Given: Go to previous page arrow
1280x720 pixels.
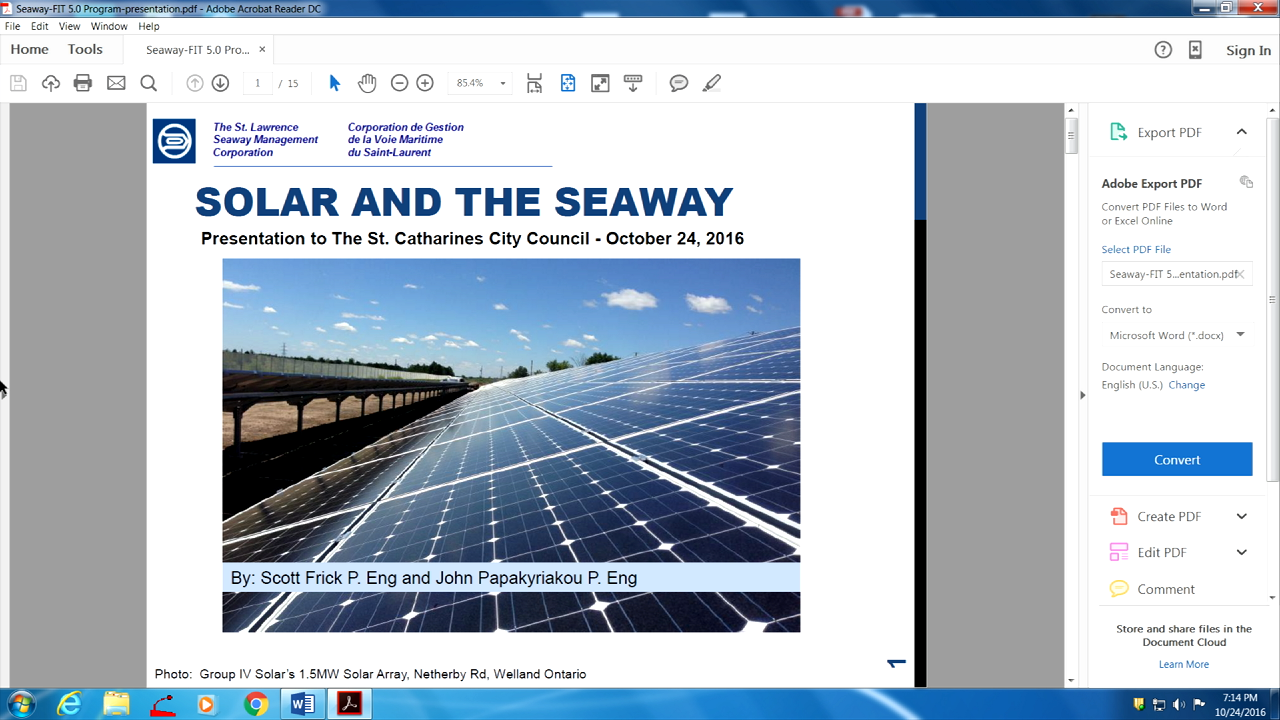Looking at the screenshot, I should [x=195, y=83].
